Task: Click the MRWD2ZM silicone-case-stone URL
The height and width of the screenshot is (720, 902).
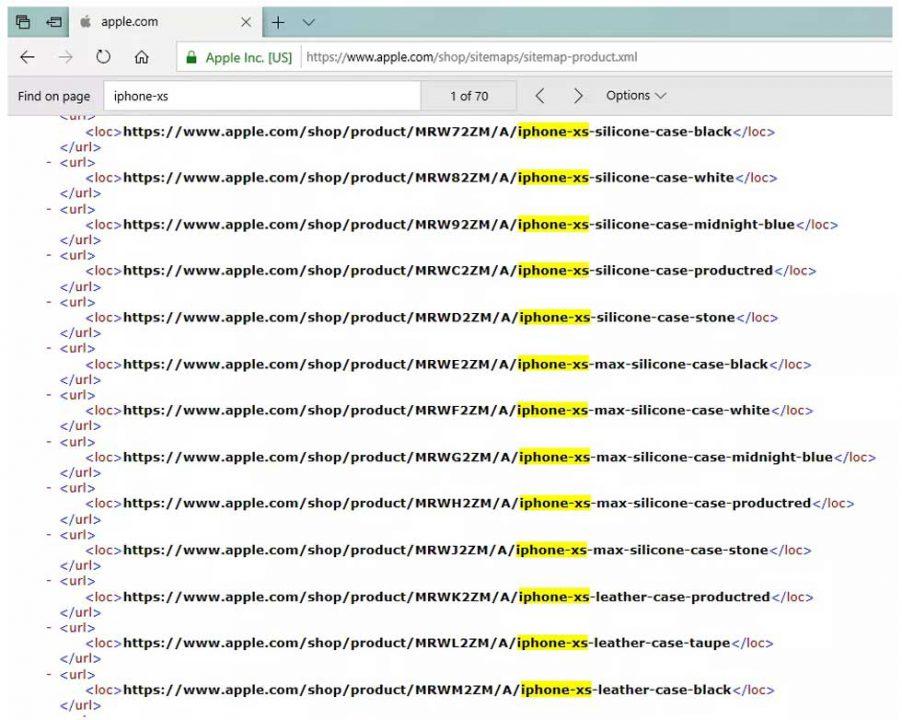Action: coord(429,317)
